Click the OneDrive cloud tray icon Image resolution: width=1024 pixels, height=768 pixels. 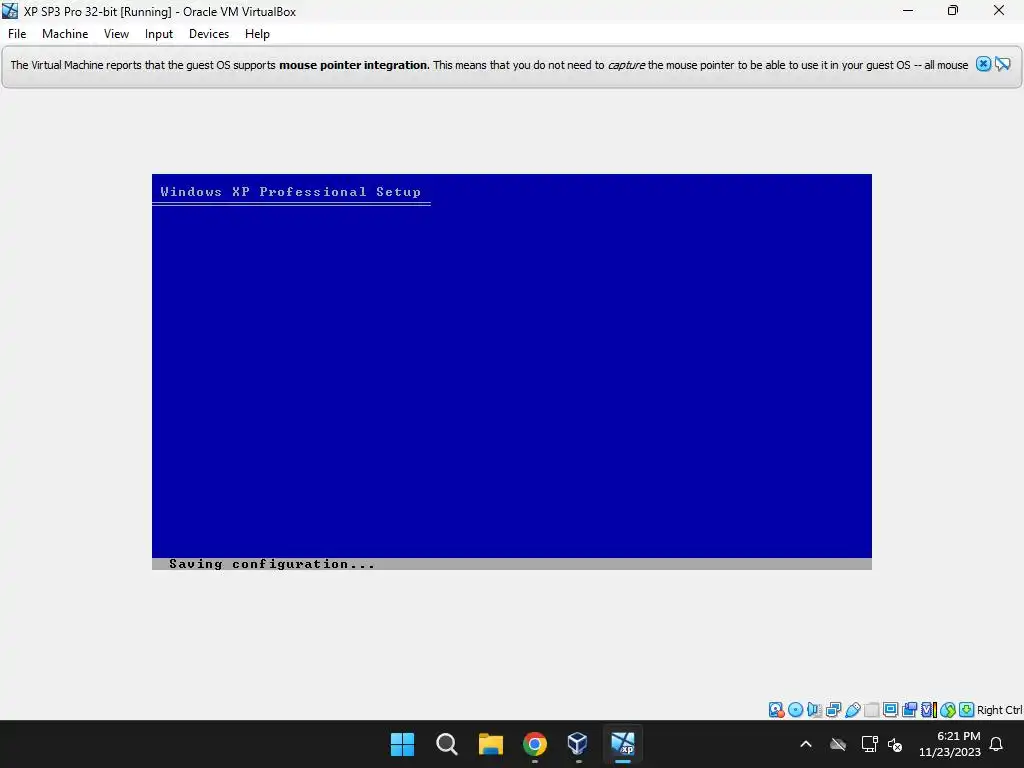[x=838, y=744]
